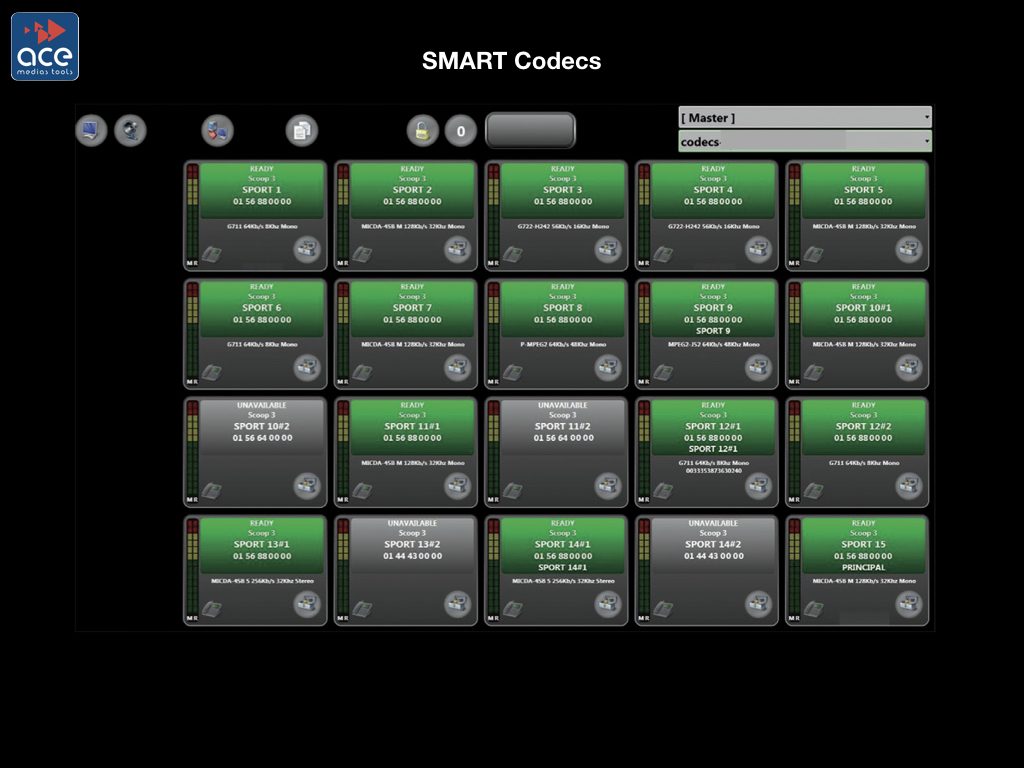The image size is (1024, 768).
Task: Select the SPORT 9 codec header
Action: pos(713,308)
